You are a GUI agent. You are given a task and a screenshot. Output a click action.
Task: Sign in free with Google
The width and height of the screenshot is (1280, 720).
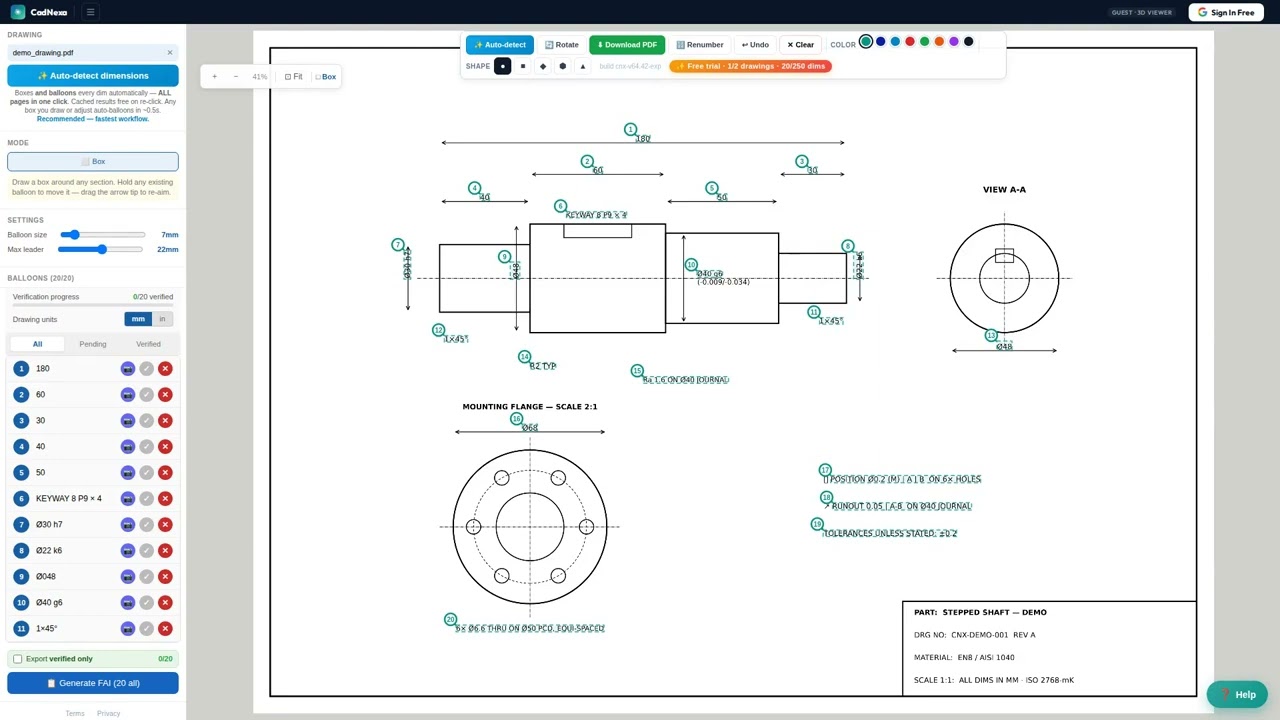pos(1226,12)
